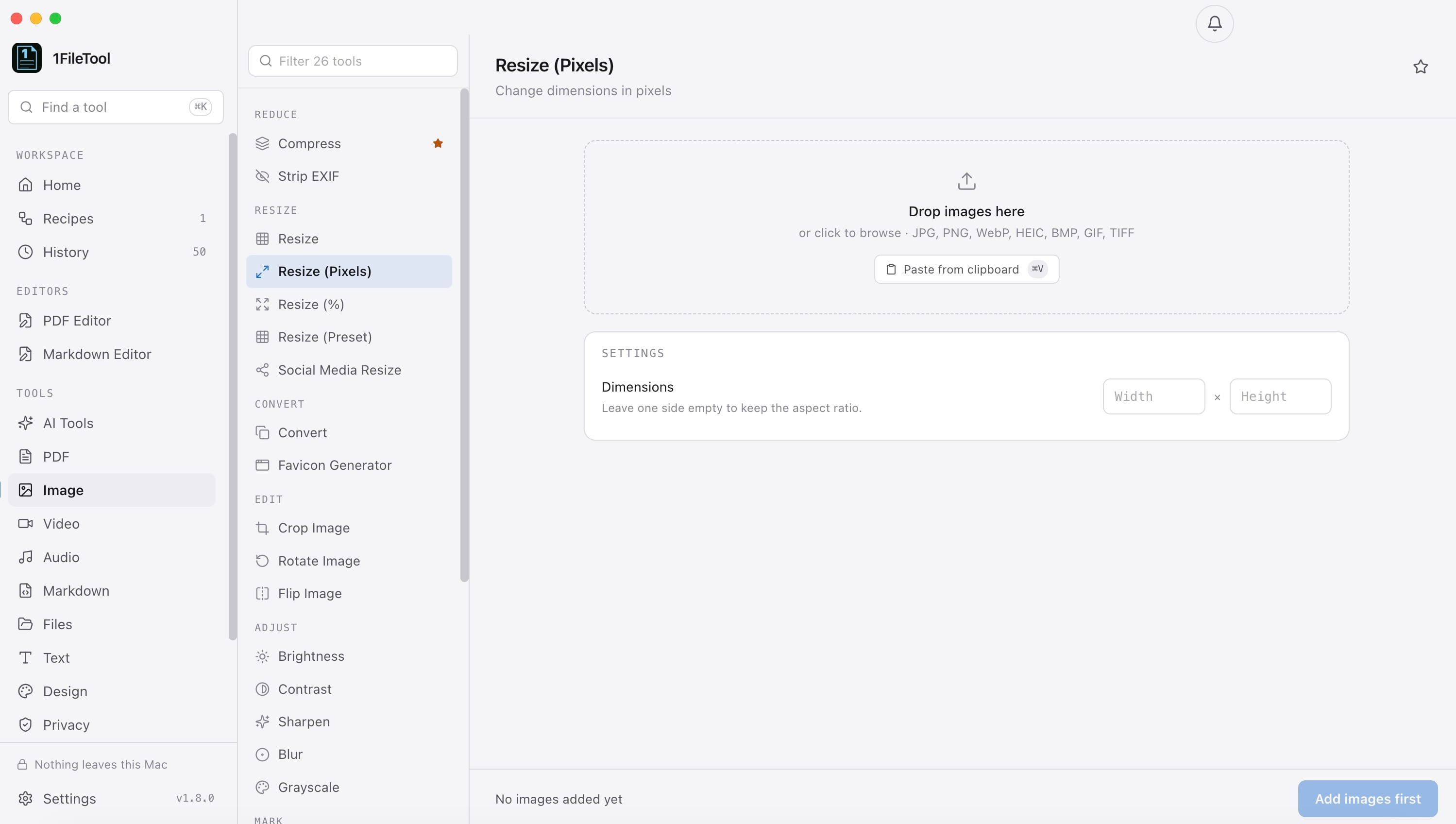Image resolution: width=1456 pixels, height=824 pixels.
Task: Open the notifications bell
Action: coord(1214,24)
